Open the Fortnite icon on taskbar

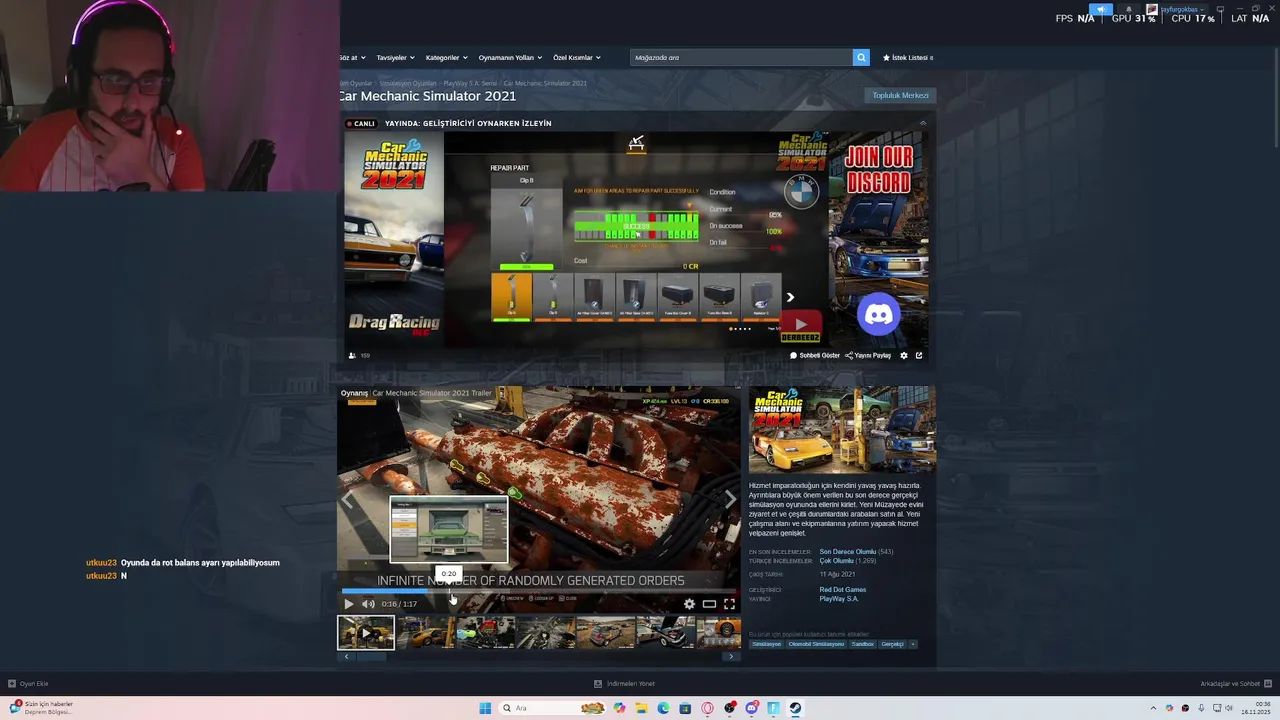(773, 708)
